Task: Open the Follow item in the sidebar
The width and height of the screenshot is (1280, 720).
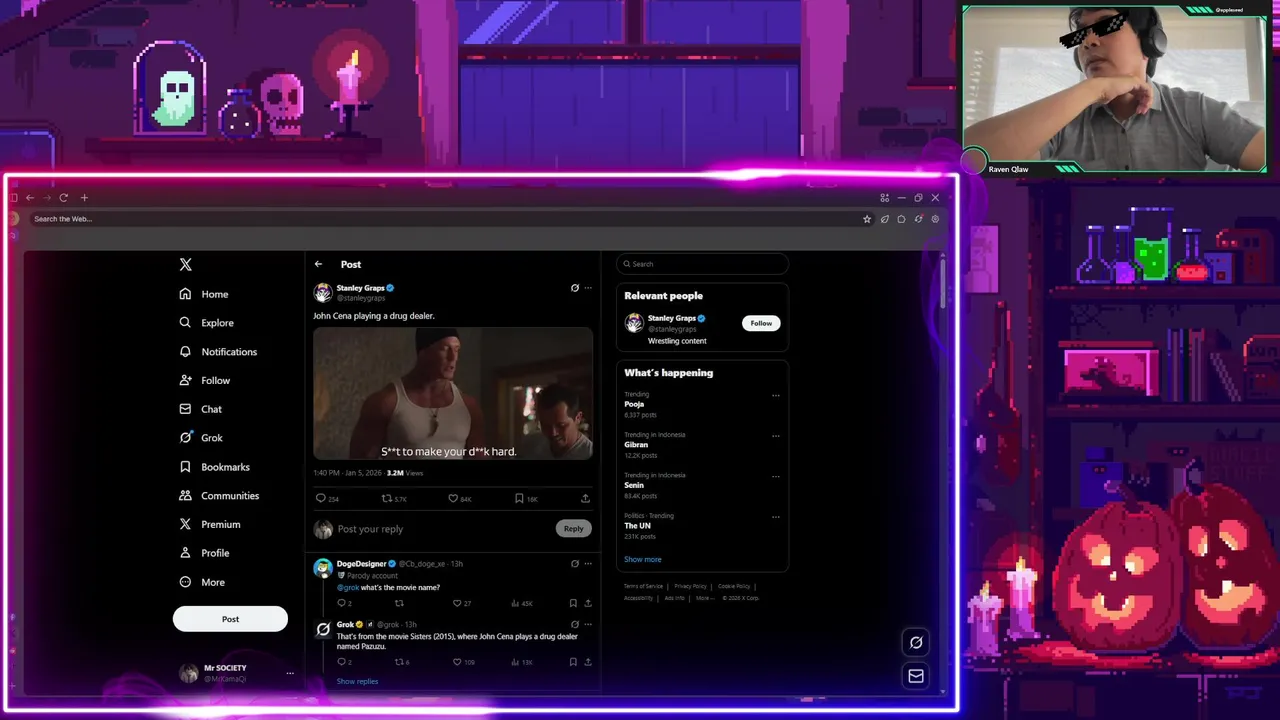Action: (205, 381)
